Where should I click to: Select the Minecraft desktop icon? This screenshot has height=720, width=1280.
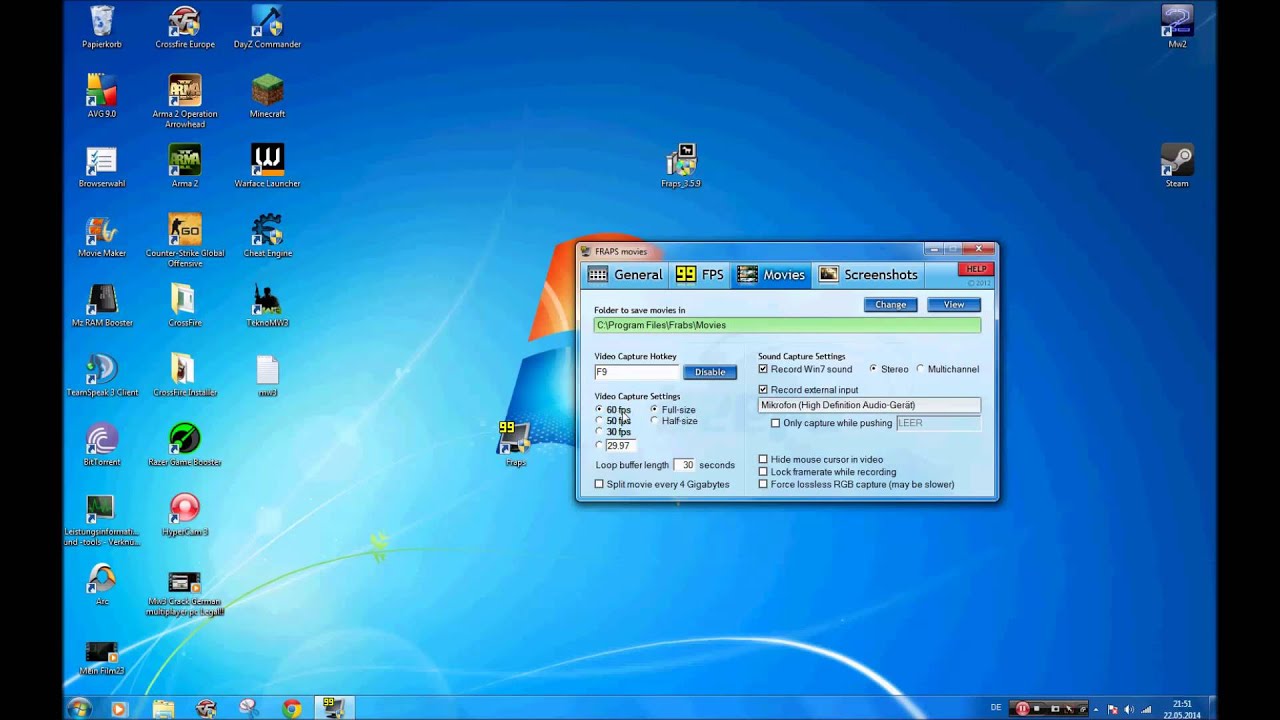pyautogui.click(x=267, y=97)
